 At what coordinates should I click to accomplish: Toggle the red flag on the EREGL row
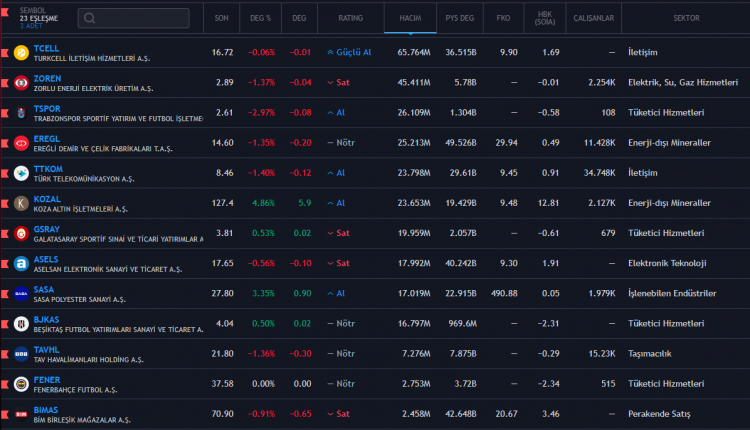(5, 143)
